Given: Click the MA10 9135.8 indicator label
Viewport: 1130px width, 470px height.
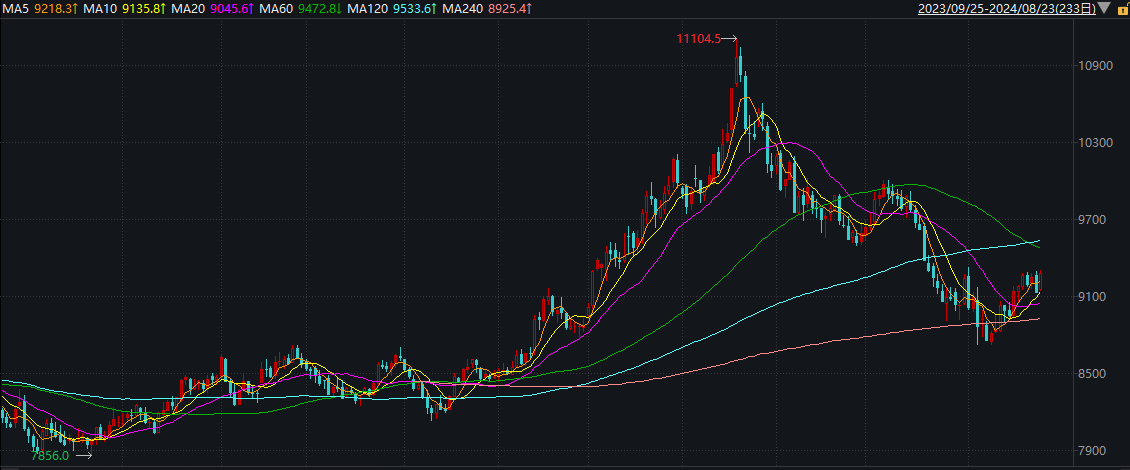Looking at the screenshot, I should pos(125,9).
